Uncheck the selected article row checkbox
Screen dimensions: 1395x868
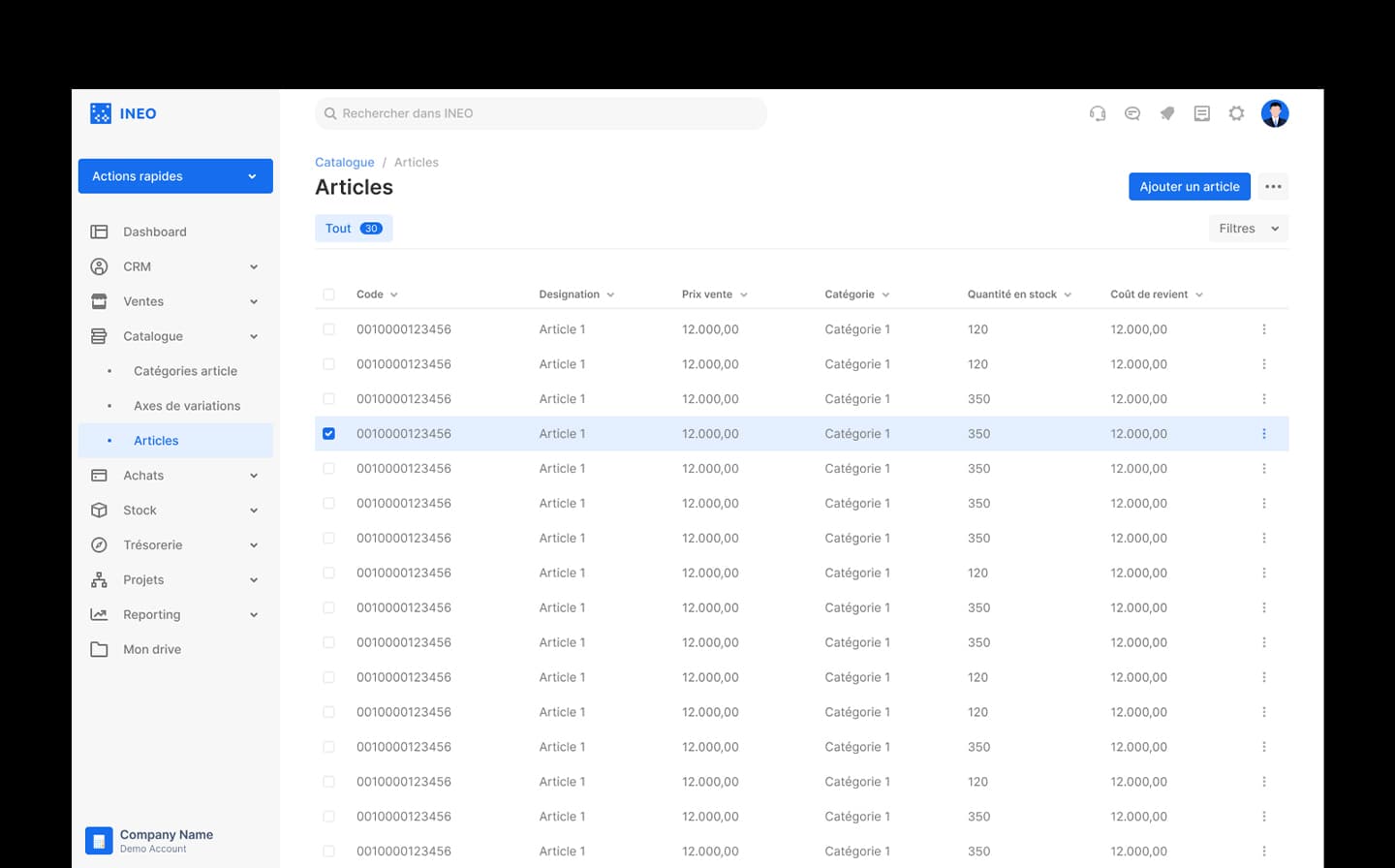[328, 434]
